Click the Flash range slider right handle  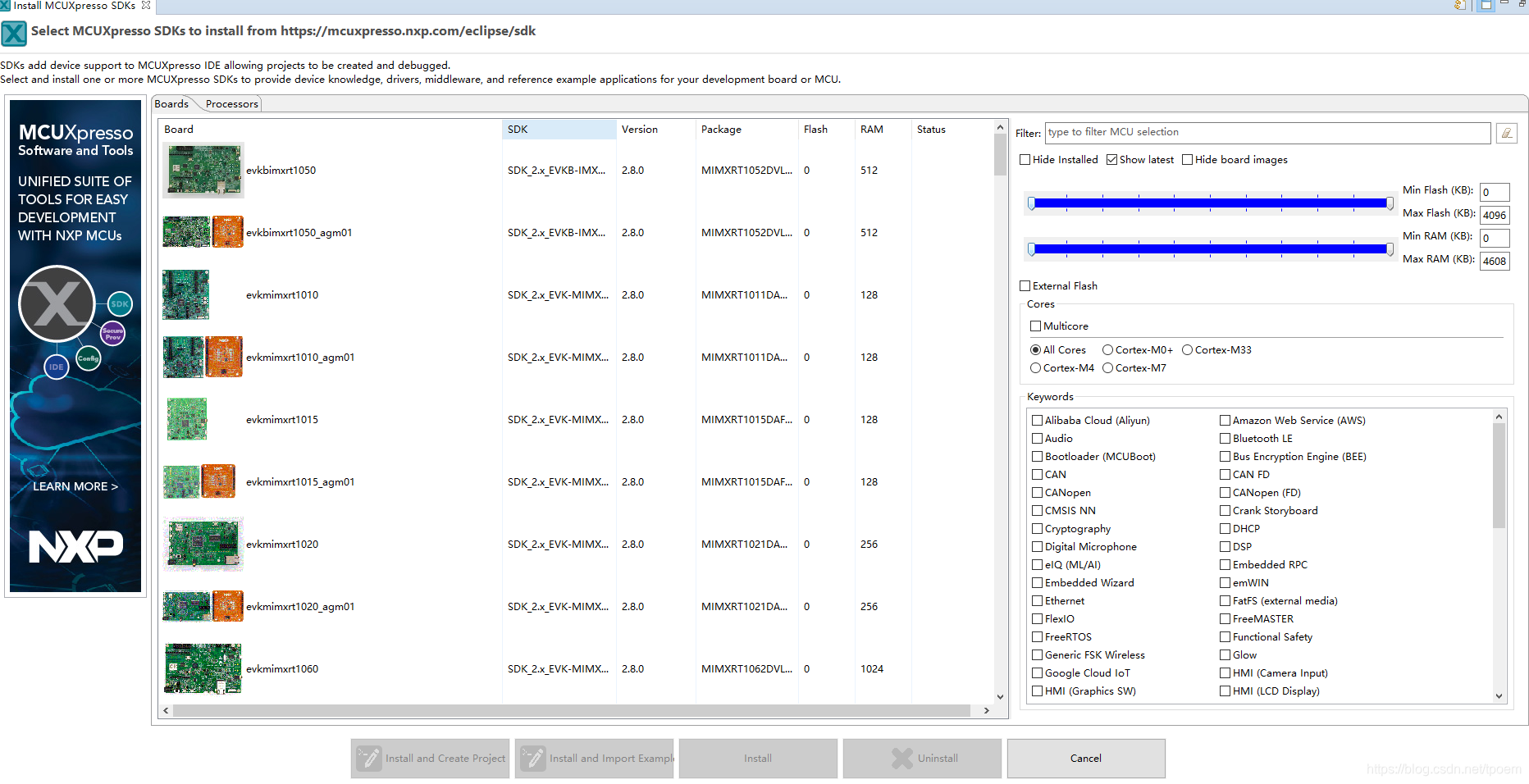(x=1390, y=203)
